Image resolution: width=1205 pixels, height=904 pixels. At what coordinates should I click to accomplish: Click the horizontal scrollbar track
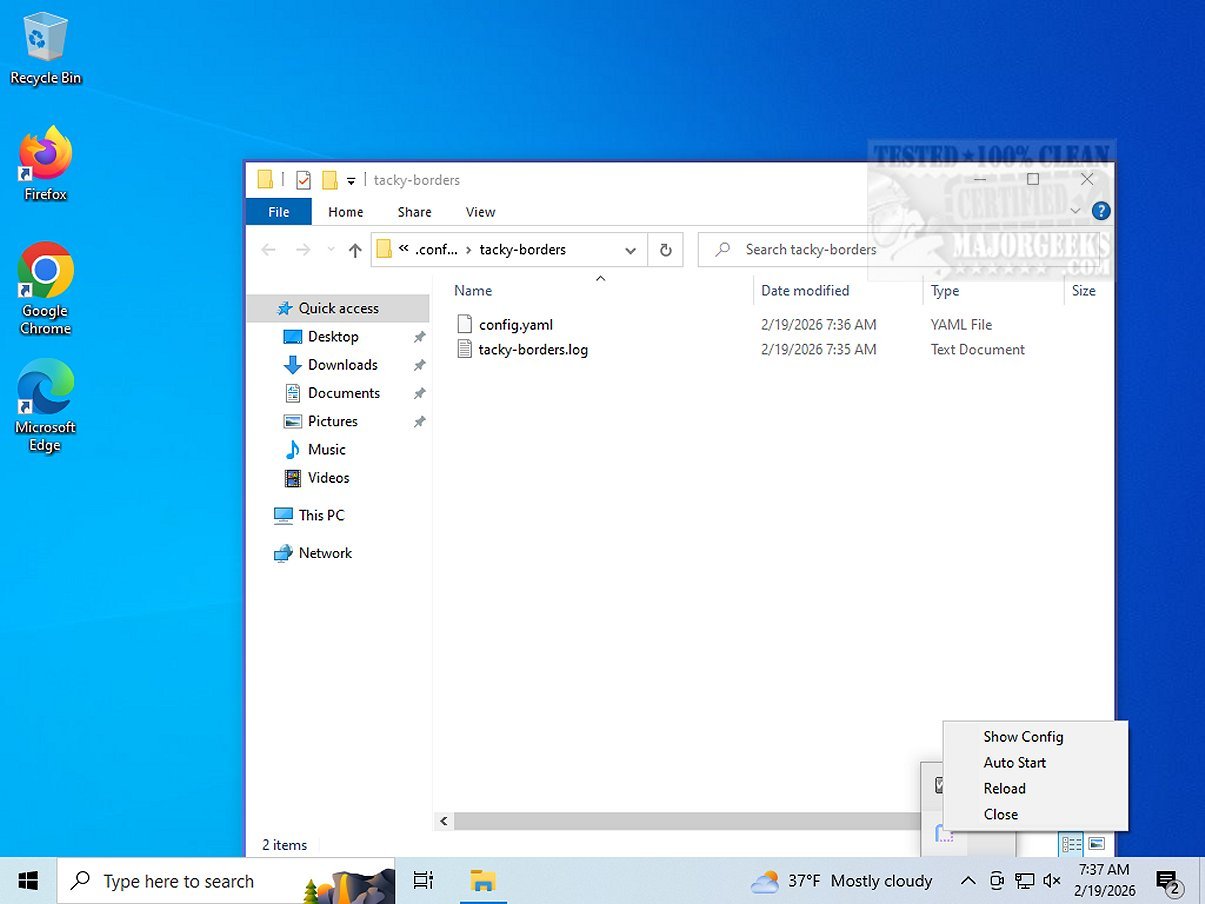coord(680,821)
